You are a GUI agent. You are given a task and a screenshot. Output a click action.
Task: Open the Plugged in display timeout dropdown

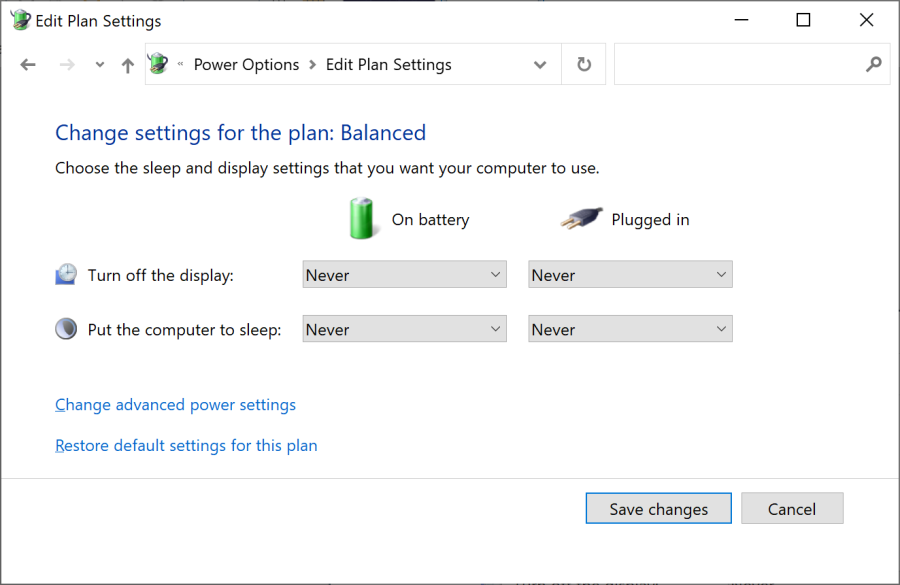(x=630, y=273)
